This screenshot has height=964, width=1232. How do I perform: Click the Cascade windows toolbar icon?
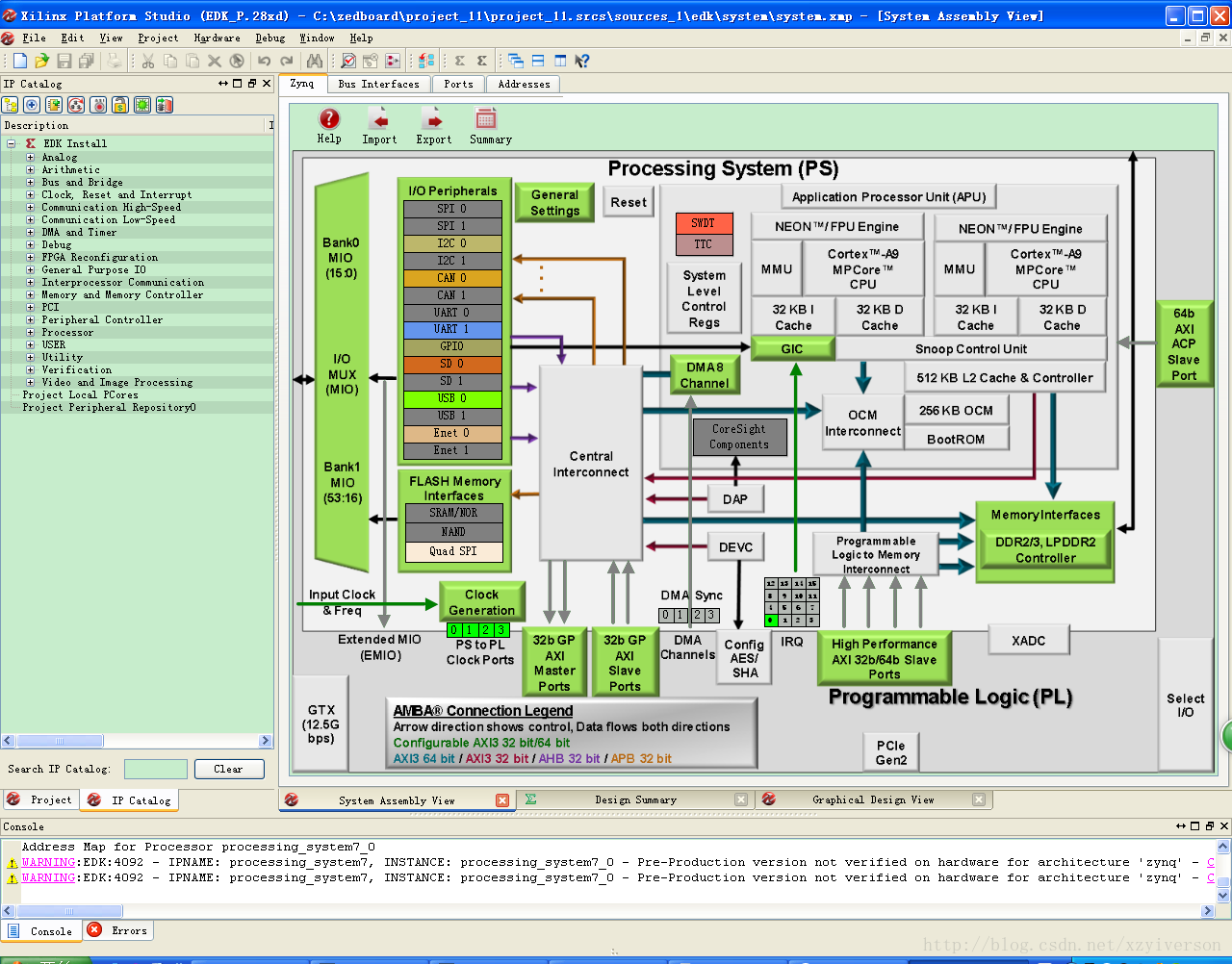point(516,61)
